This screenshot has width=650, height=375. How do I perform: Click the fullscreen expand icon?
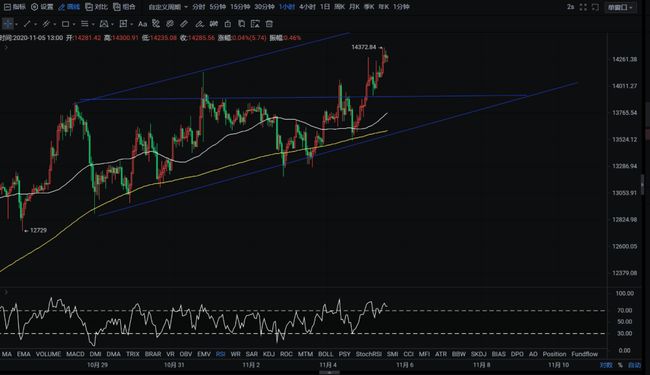pos(583,7)
